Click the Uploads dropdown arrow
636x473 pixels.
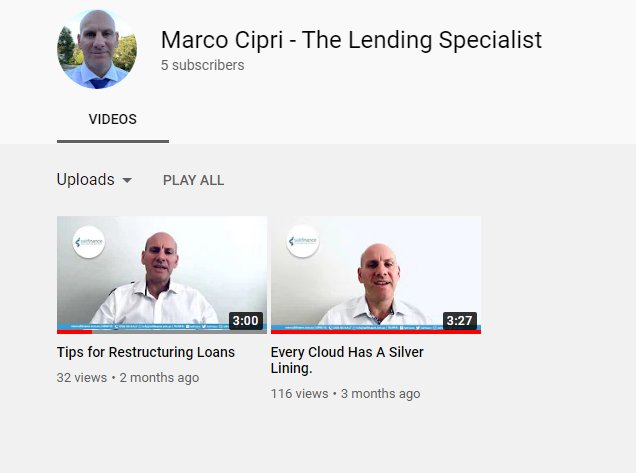click(x=127, y=180)
